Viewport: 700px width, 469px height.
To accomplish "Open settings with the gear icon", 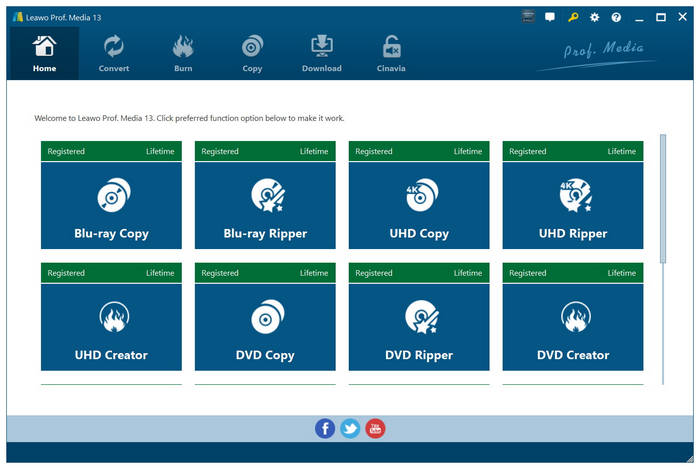I will [x=595, y=17].
